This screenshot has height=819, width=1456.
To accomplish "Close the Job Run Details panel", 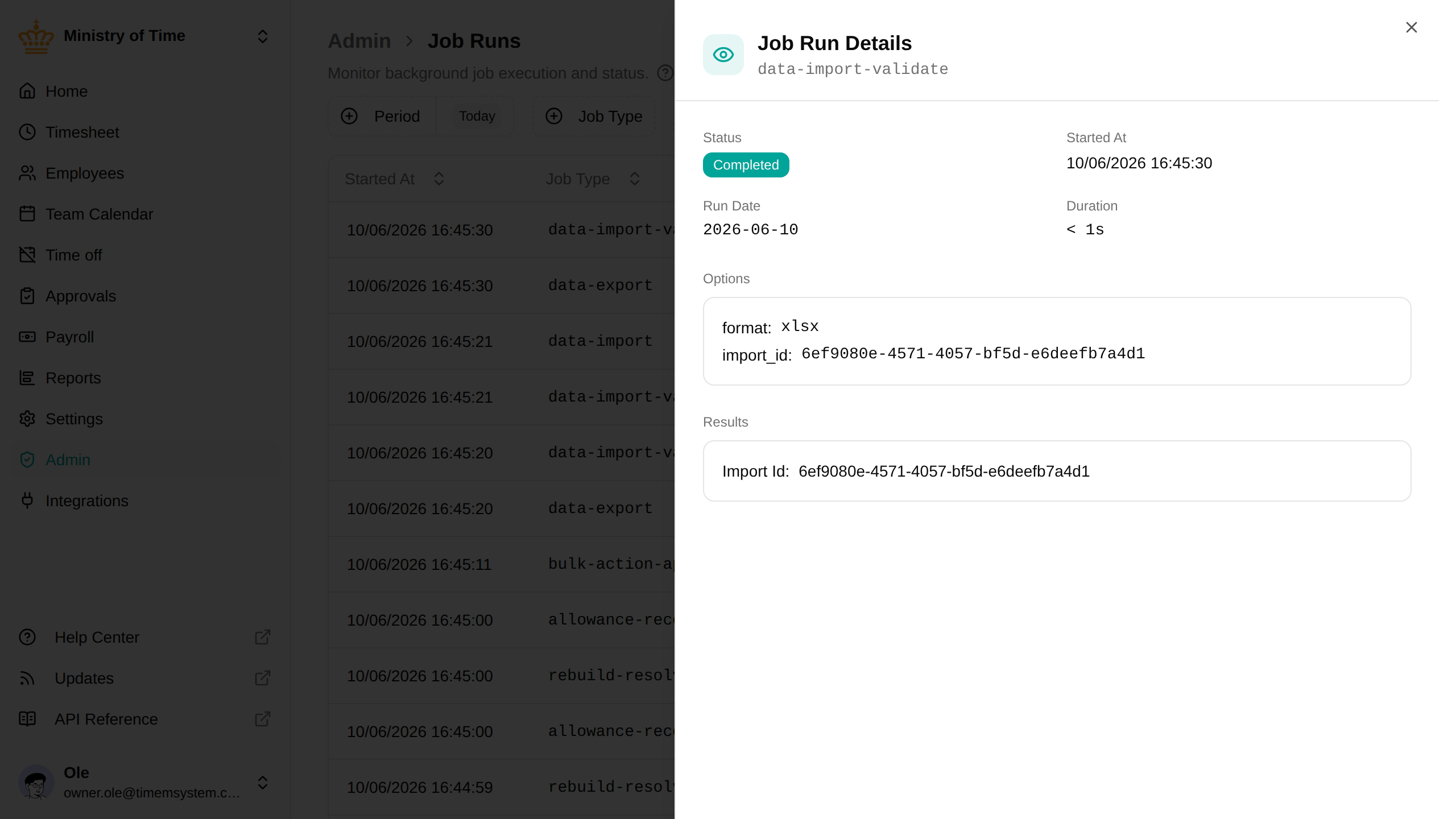I will [1411, 27].
